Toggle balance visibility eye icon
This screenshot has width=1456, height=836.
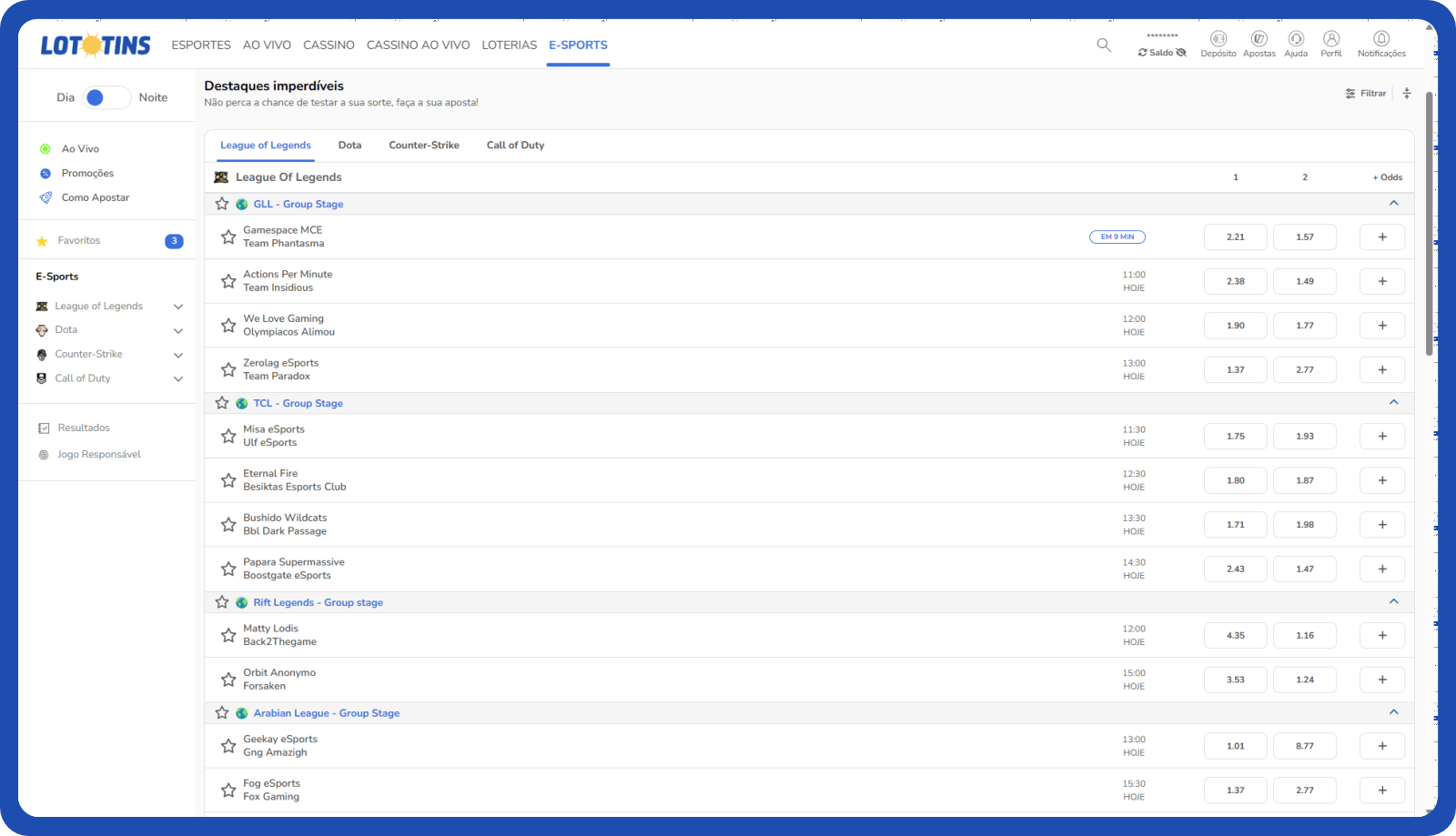click(x=1181, y=53)
